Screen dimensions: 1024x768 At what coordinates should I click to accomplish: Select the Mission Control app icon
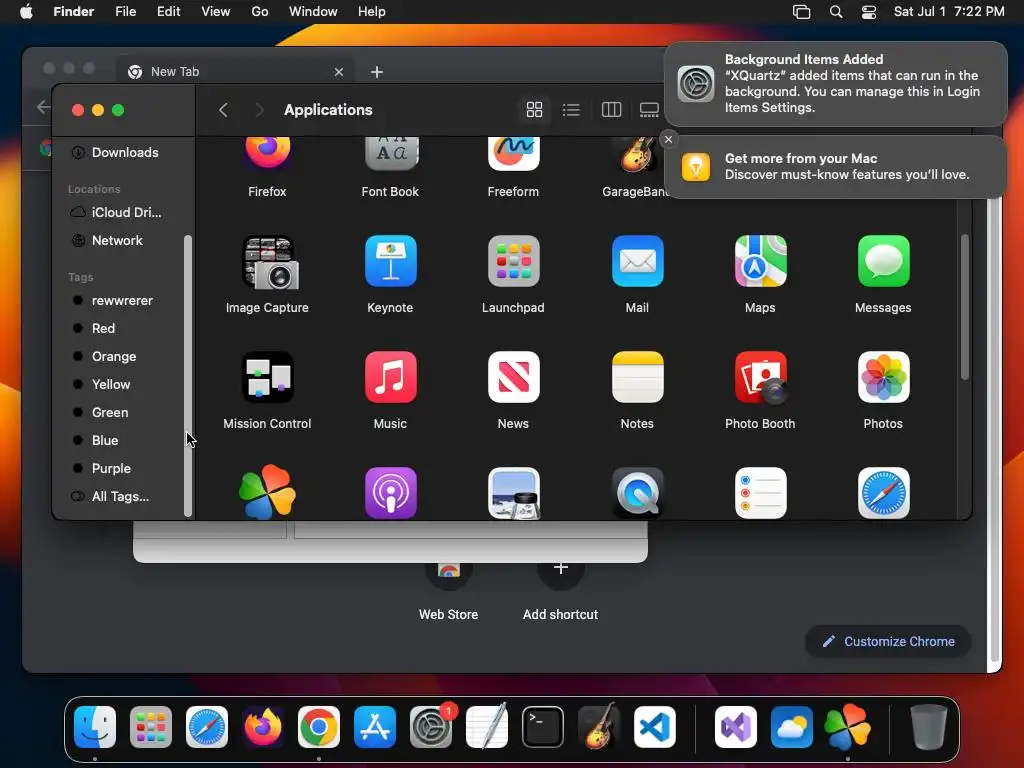pyautogui.click(x=267, y=377)
